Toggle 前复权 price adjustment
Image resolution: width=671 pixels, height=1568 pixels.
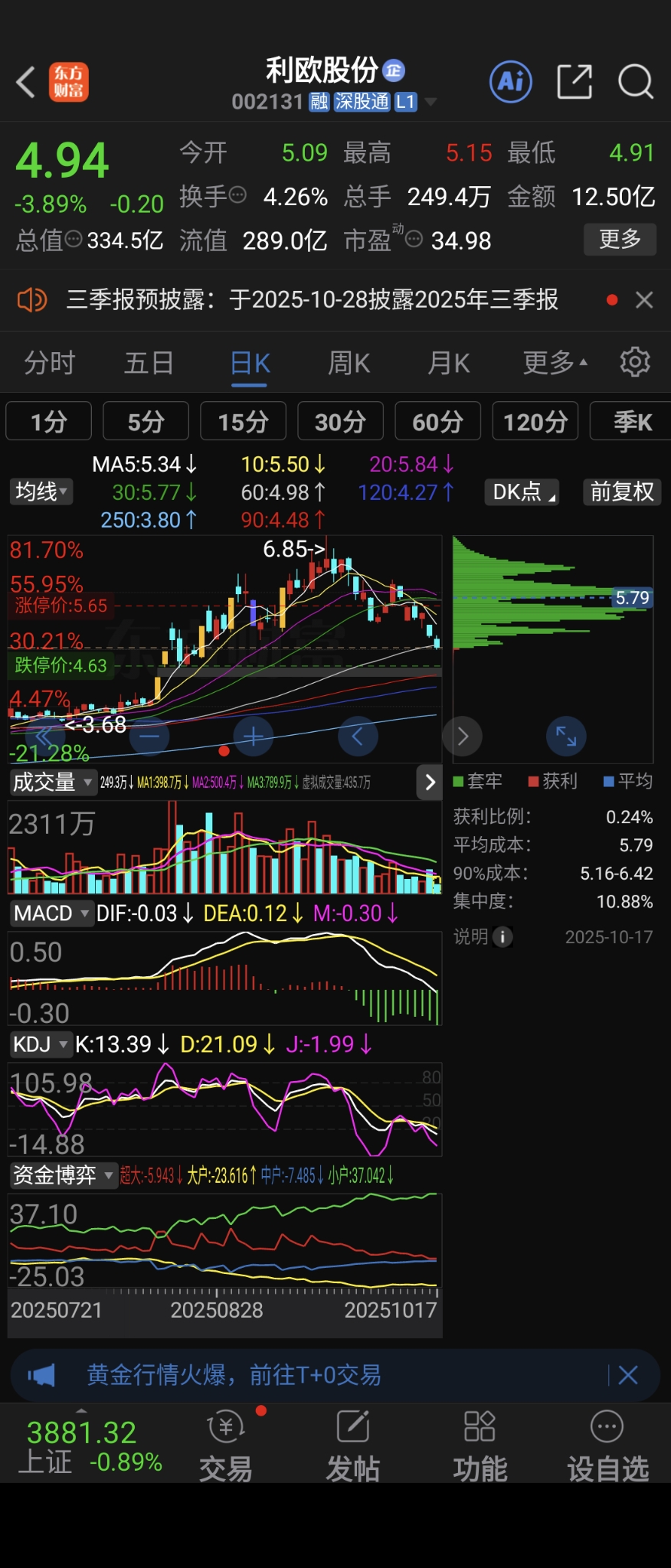622,492
